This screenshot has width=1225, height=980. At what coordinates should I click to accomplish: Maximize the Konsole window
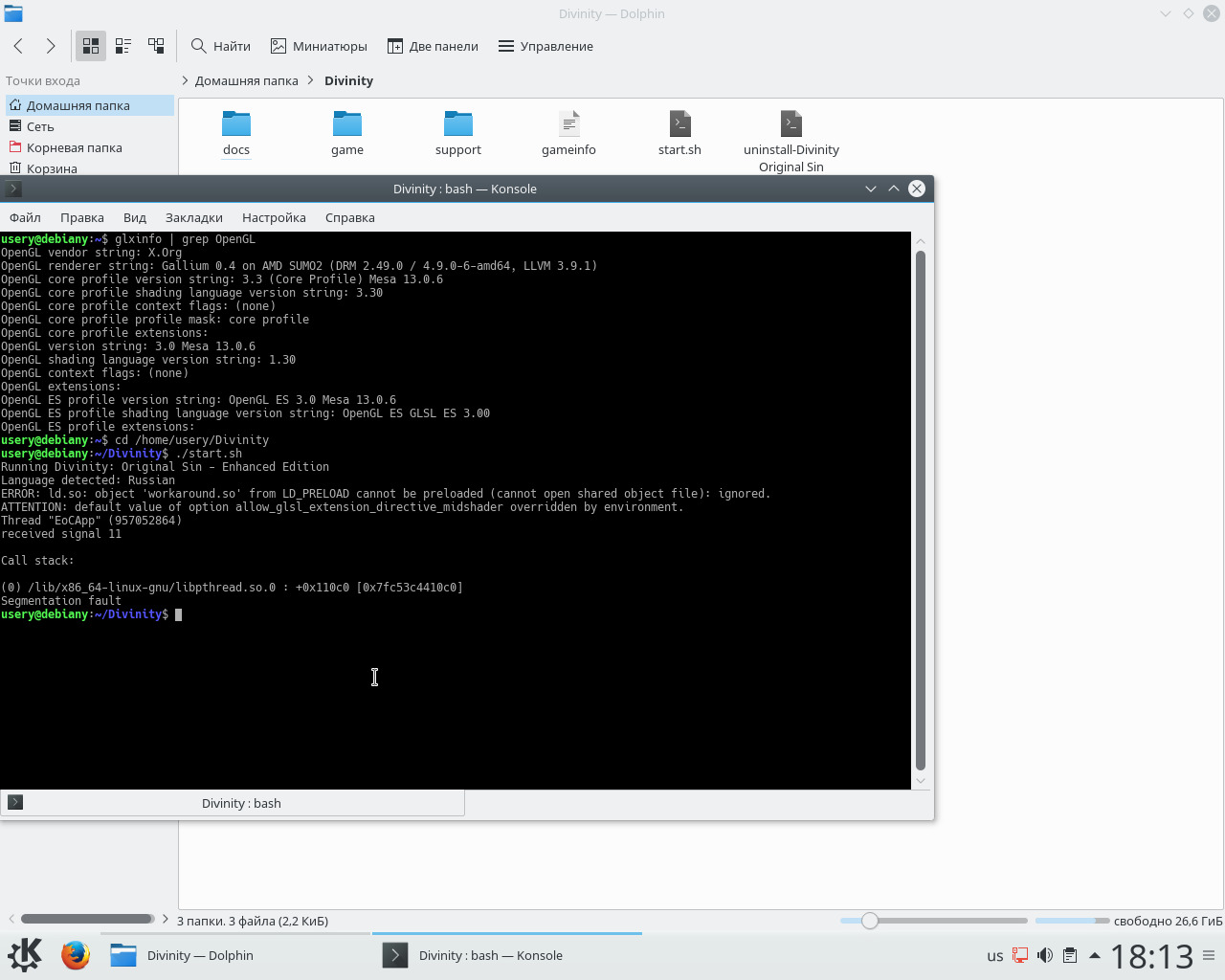894,189
